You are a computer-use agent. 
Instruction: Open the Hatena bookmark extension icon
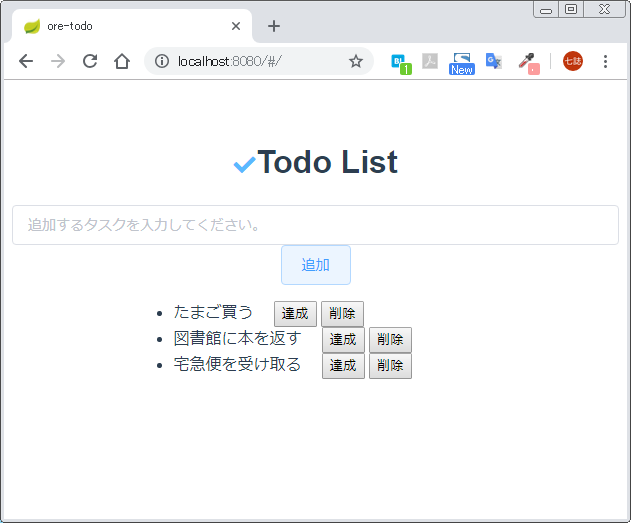tap(401, 64)
